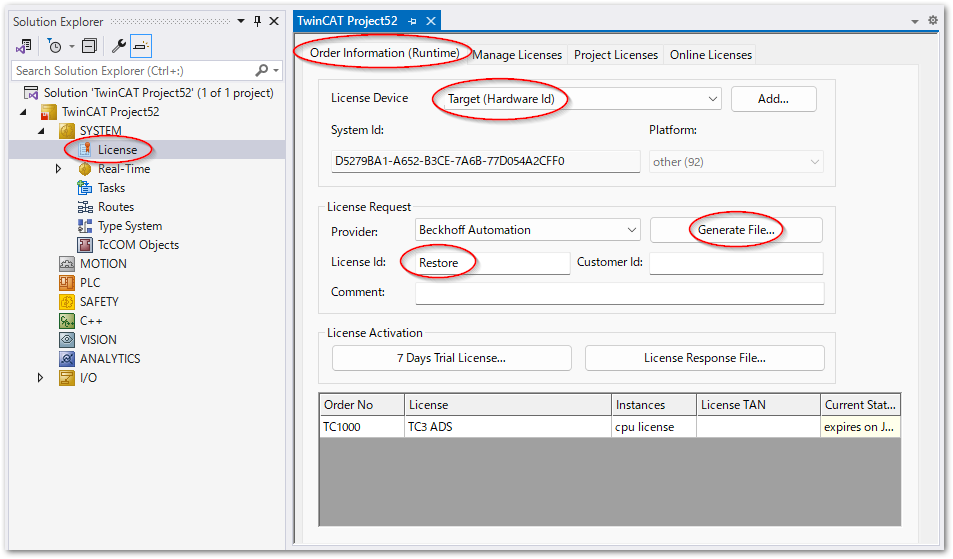The width and height of the screenshot is (953, 559).
Task: Click the 7 Days Trial License button
Action: pos(451,358)
